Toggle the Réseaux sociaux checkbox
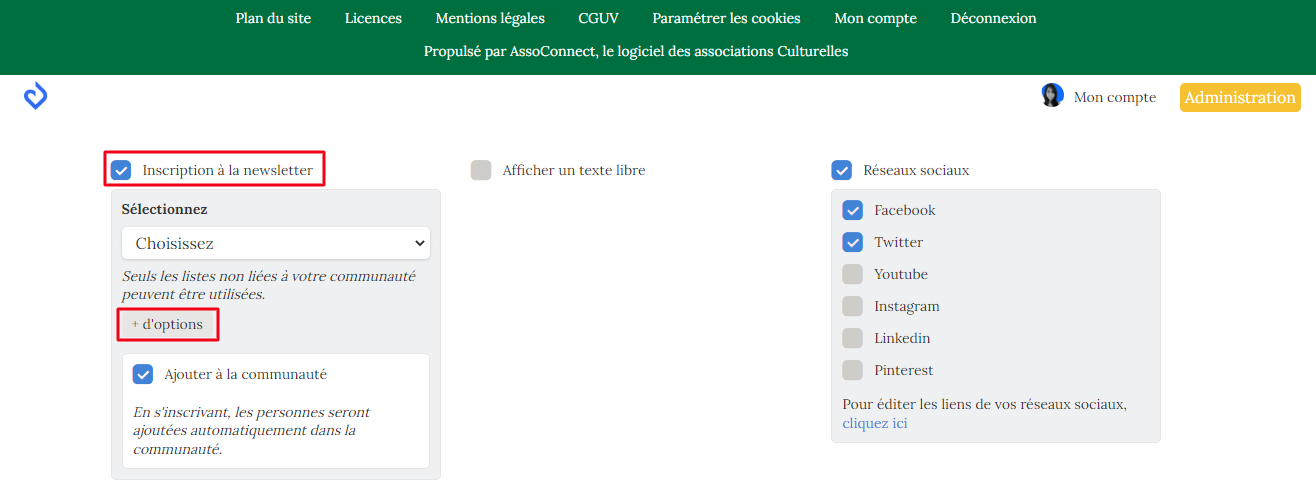This screenshot has height=493, width=1316. pyautogui.click(x=842, y=170)
